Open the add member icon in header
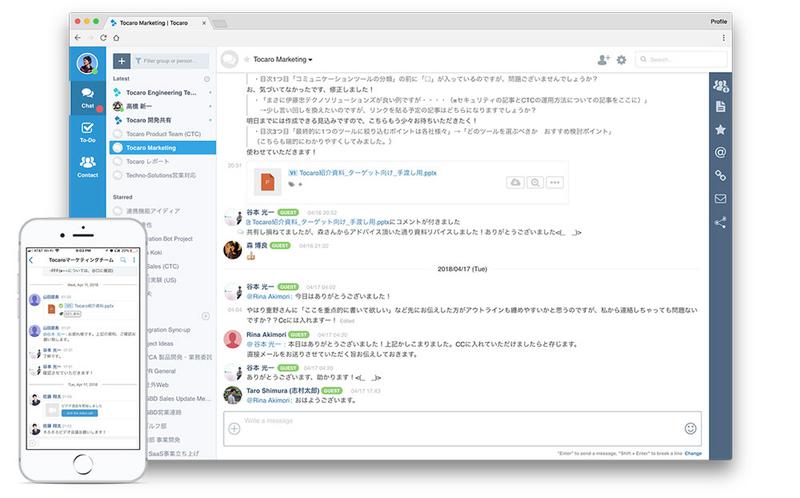Screen dimensions: 800x498 [x=603, y=60]
